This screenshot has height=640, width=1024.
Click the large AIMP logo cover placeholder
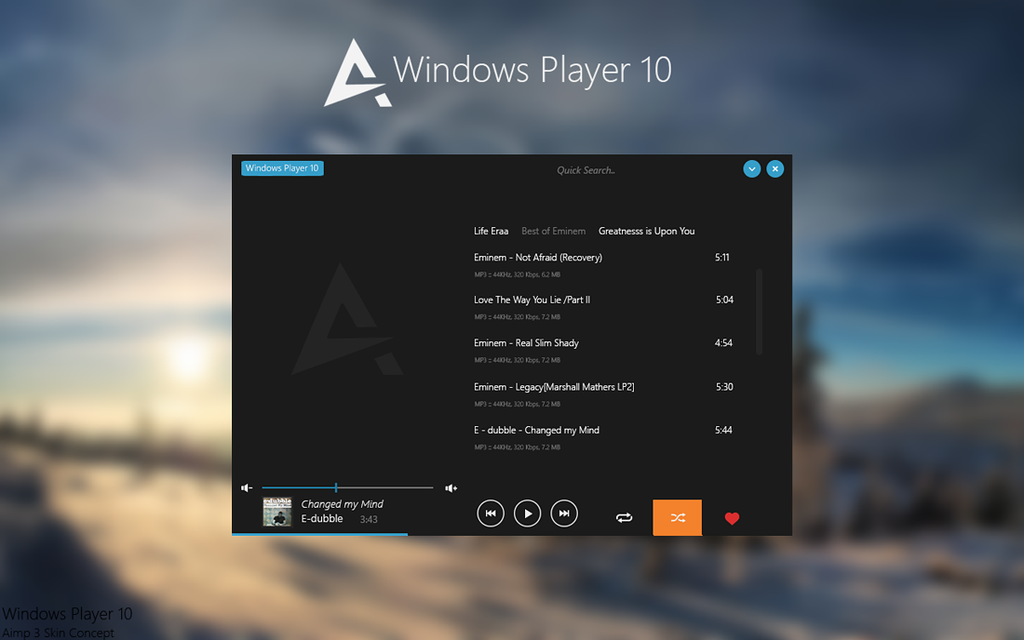coord(347,319)
